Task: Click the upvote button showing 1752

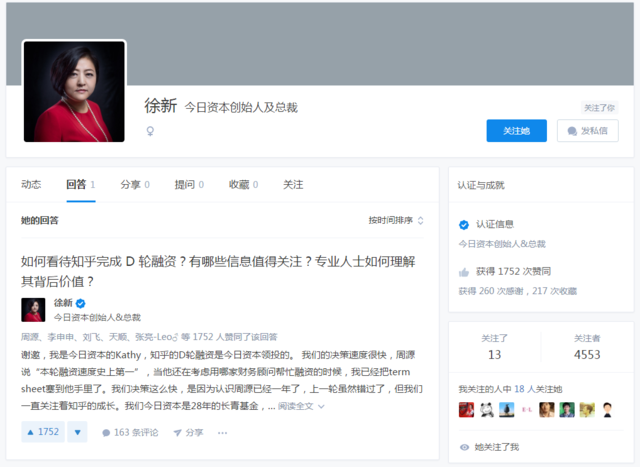Action: click(x=41, y=432)
